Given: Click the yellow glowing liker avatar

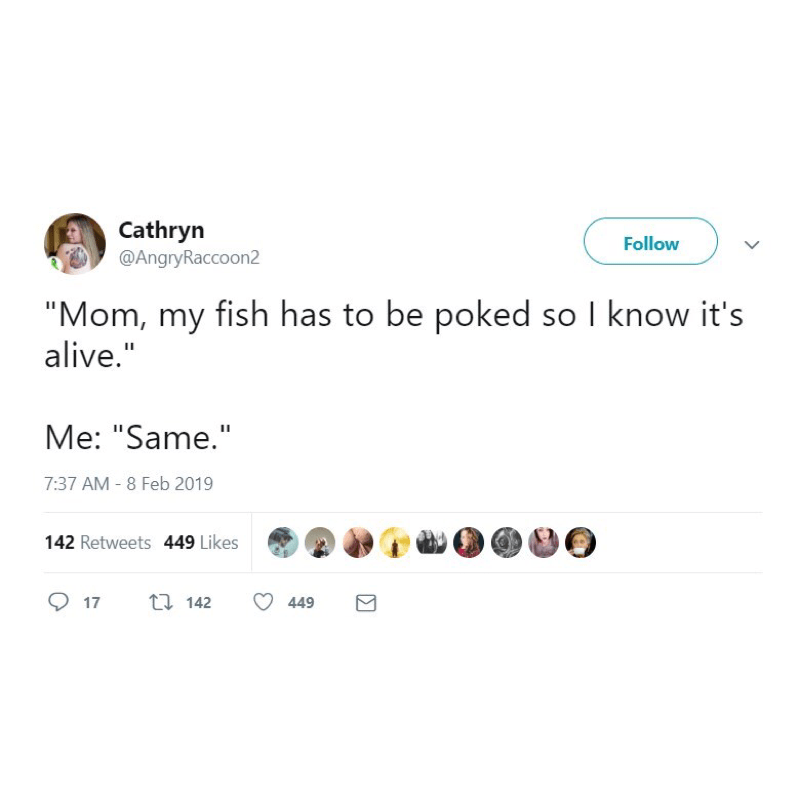Looking at the screenshot, I should 395,542.
